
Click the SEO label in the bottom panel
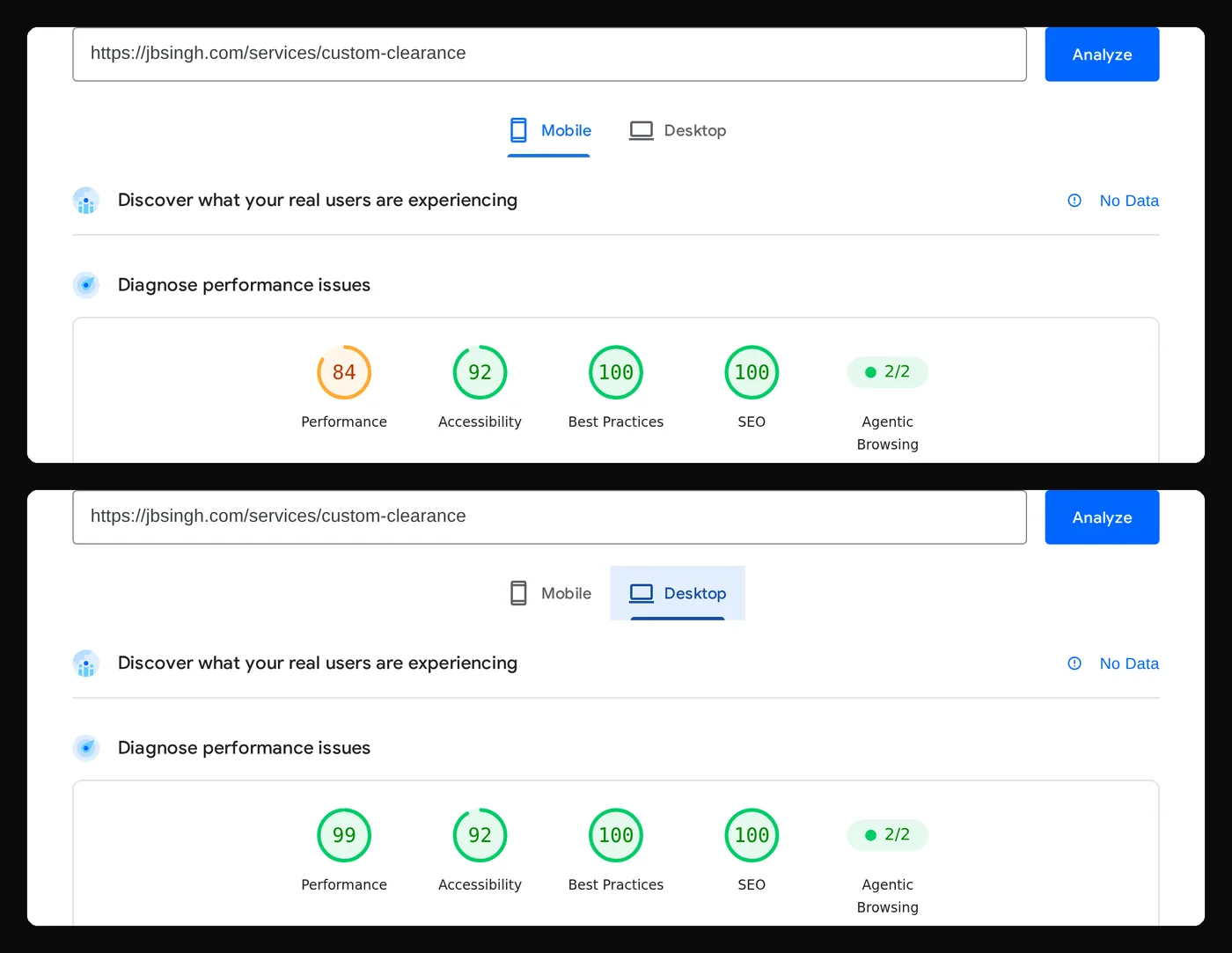[x=752, y=884]
